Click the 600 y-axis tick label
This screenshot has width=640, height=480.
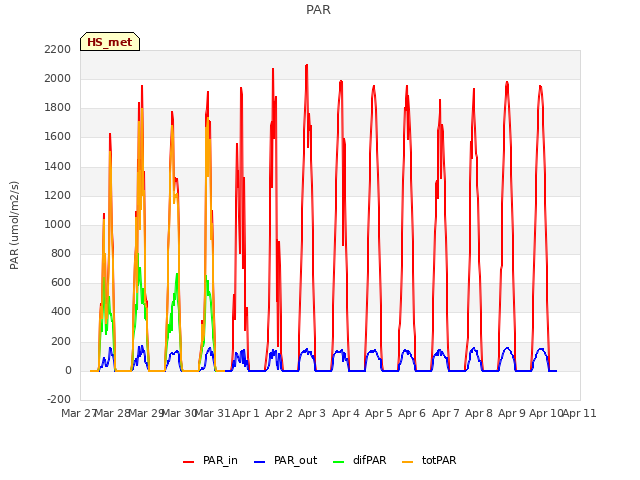[x=61, y=282]
